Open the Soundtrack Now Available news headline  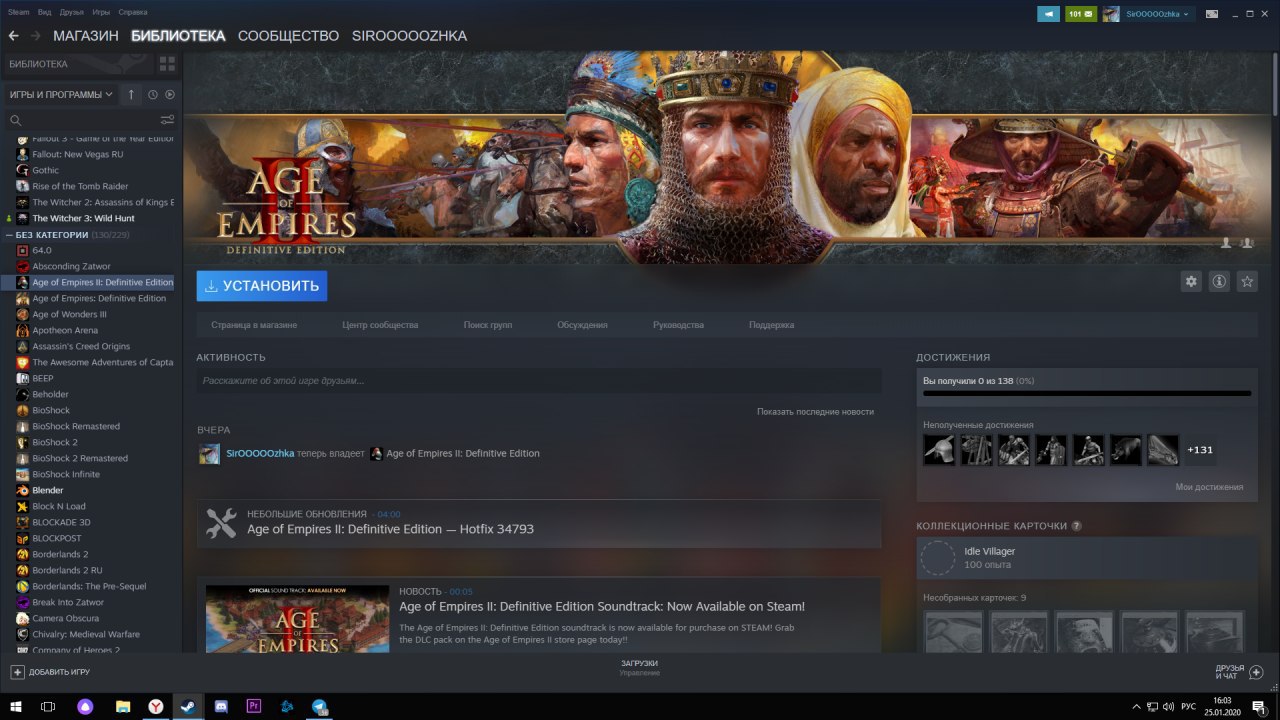click(x=602, y=606)
